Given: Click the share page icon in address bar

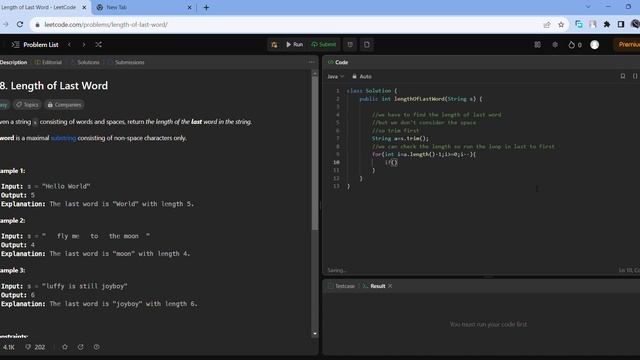Looking at the screenshot, I should click(547, 24).
